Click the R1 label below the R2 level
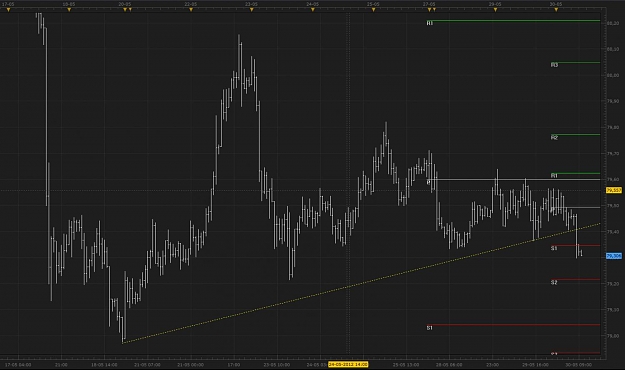This screenshot has width=625, height=370. pyautogui.click(x=554, y=175)
